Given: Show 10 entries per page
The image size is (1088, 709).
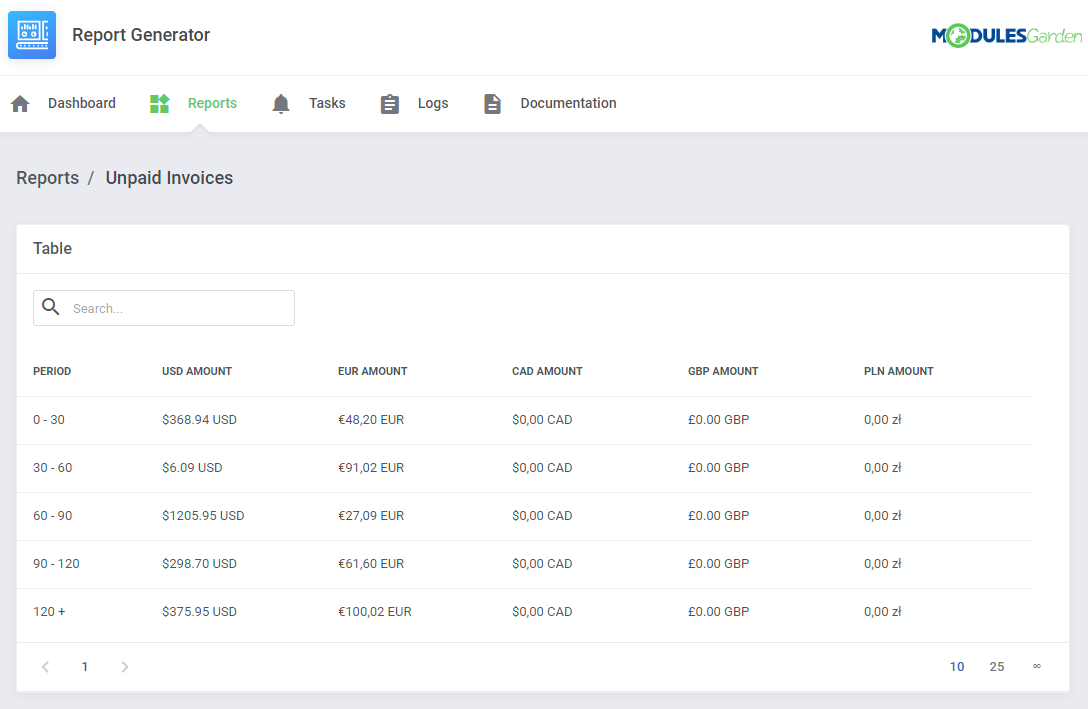Looking at the screenshot, I should pos(957,667).
